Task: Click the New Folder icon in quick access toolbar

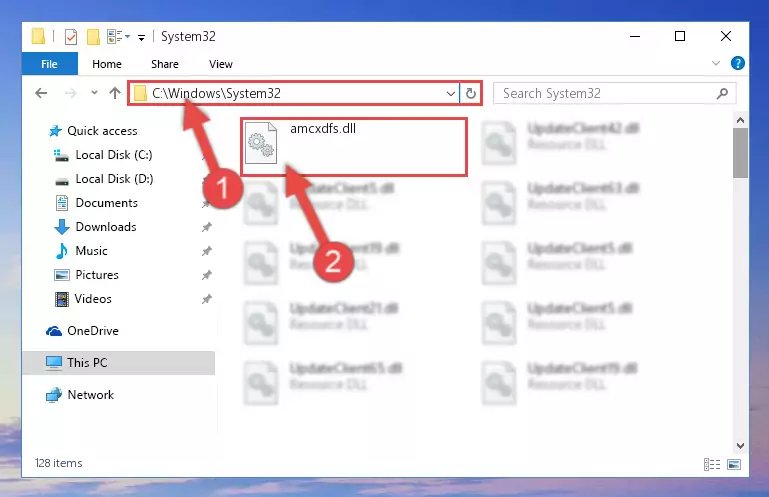Action: pos(93,37)
